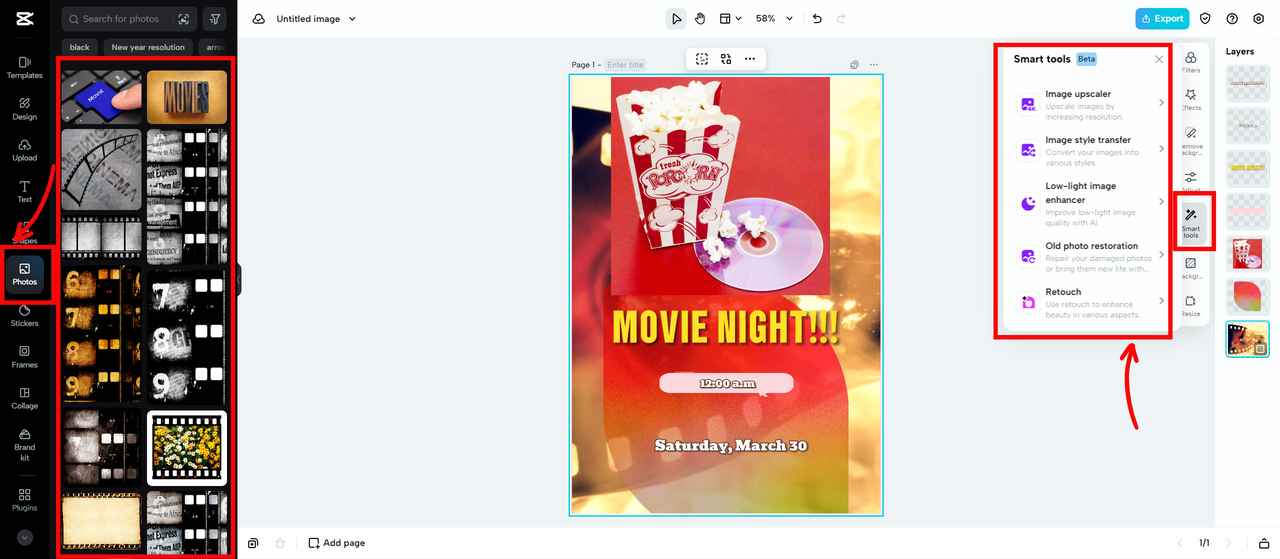Image resolution: width=1280 pixels, height=559 pixels.
Task: Open the Plugins panel
Action: tap(24, 500)
